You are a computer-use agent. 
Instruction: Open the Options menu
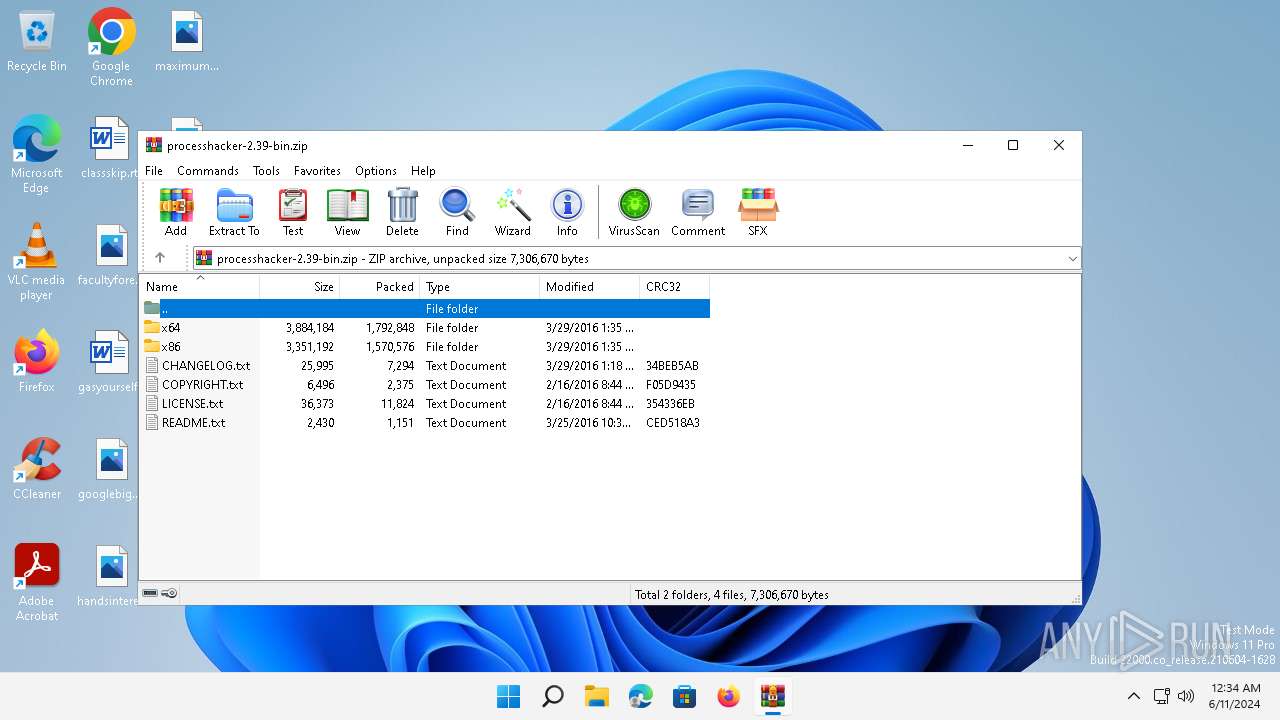click(376, 171)
